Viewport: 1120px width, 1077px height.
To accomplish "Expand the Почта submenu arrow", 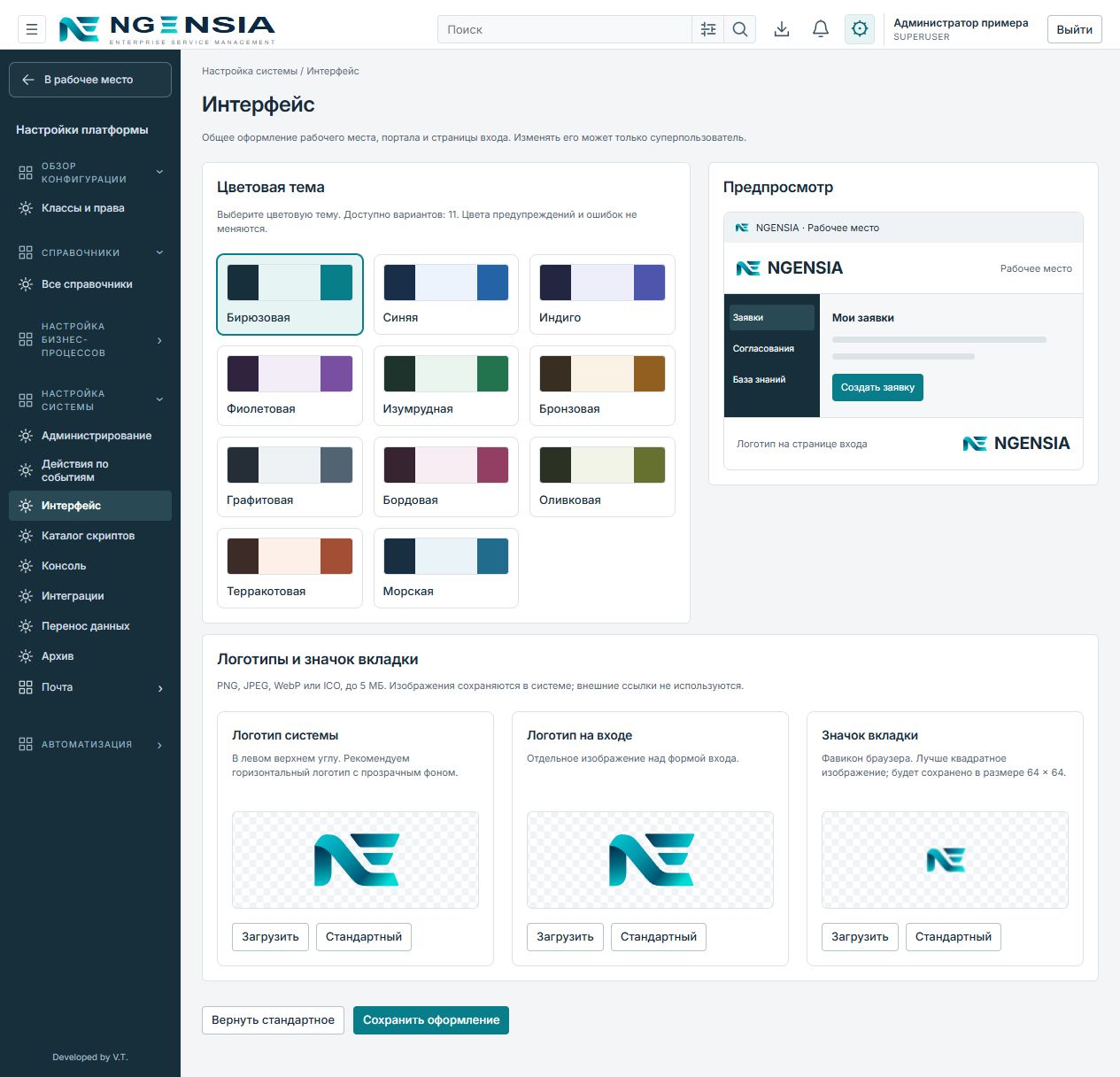I will click(160, 688).
